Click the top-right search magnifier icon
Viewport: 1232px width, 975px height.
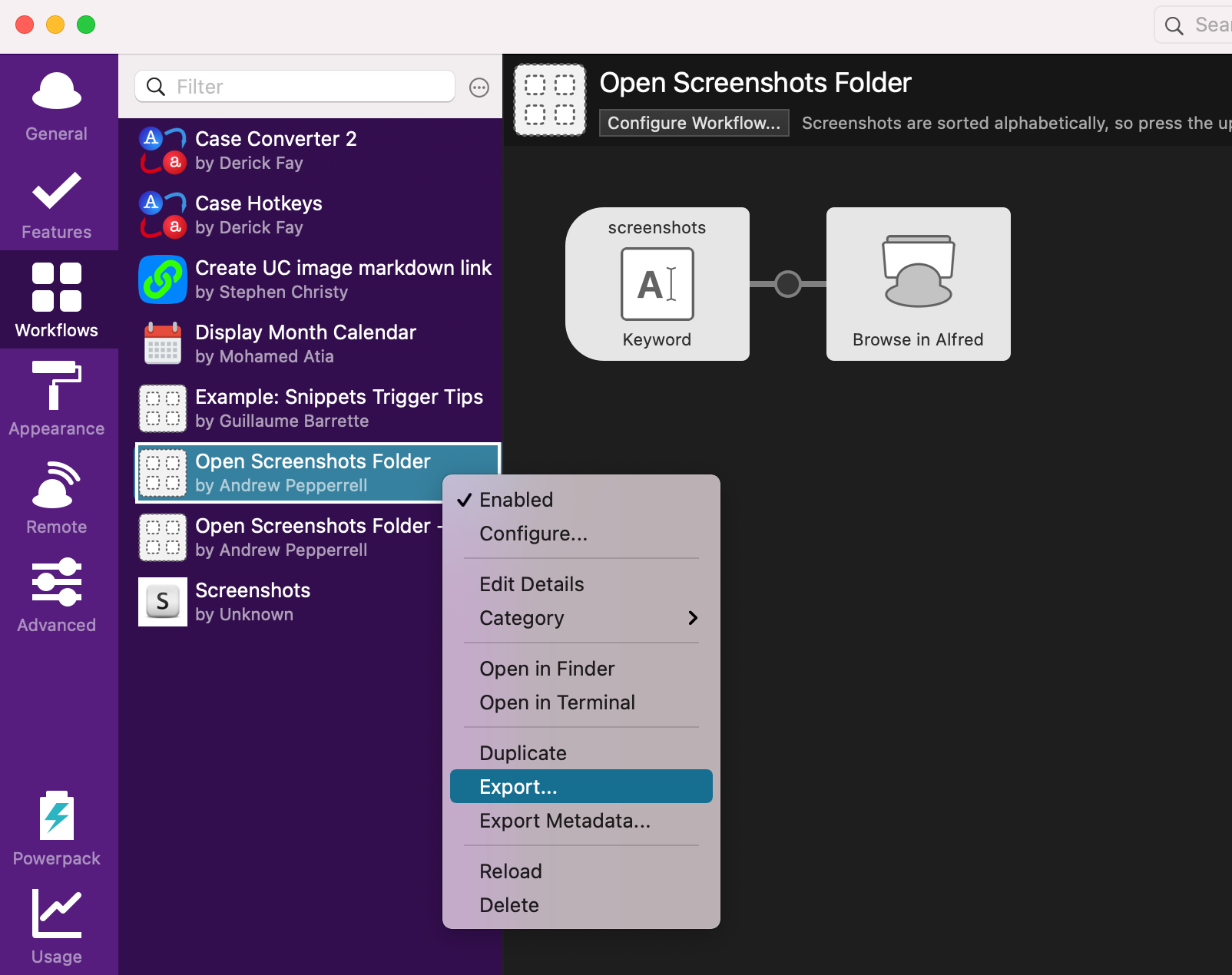1174,26
